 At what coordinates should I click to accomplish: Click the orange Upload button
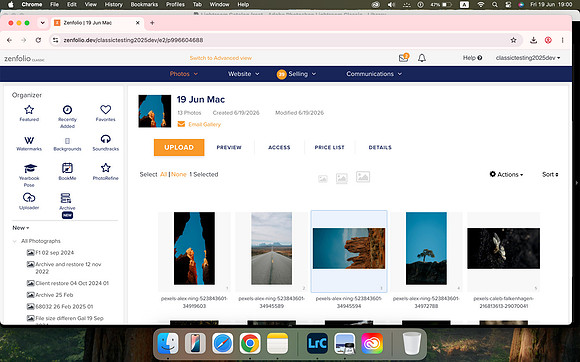click(x=179, y=147)
